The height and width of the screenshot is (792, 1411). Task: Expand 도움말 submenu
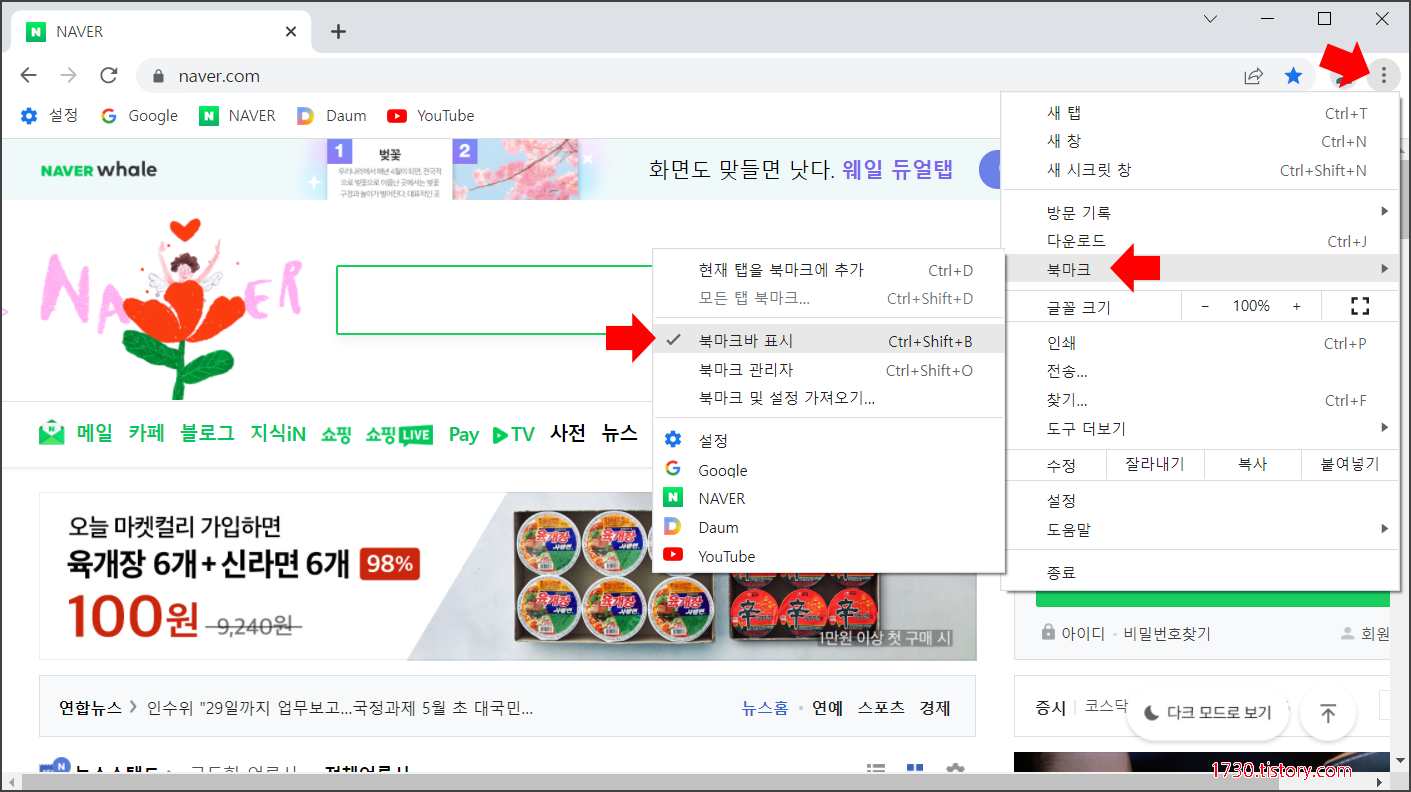pos(1200,529)
